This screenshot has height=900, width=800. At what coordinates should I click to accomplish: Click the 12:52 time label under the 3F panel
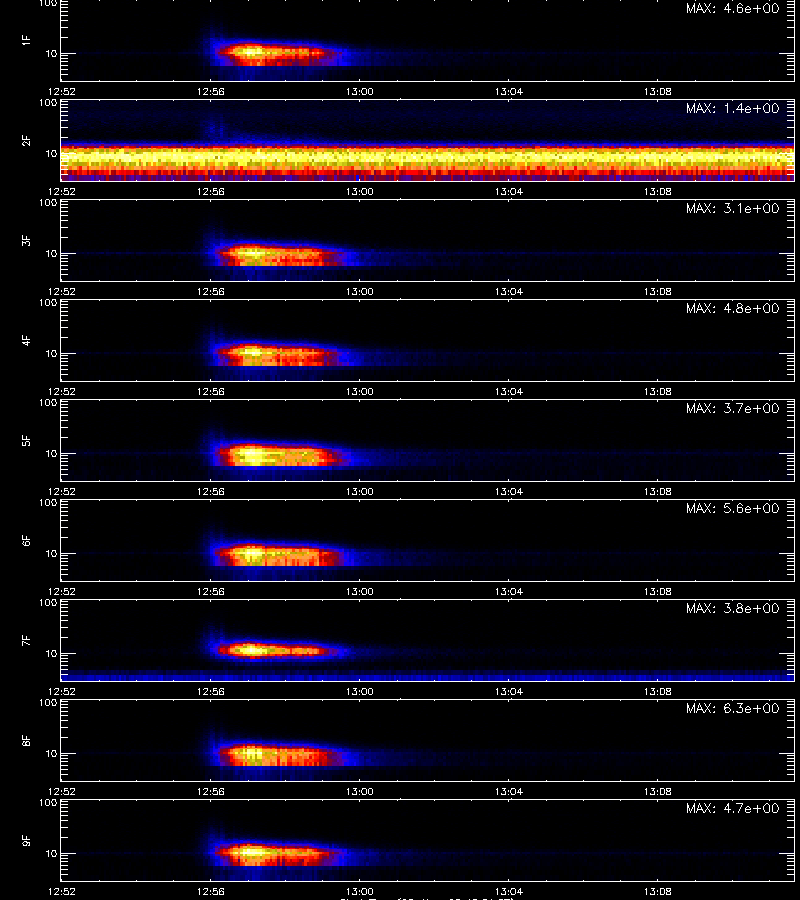pos(61,292)
